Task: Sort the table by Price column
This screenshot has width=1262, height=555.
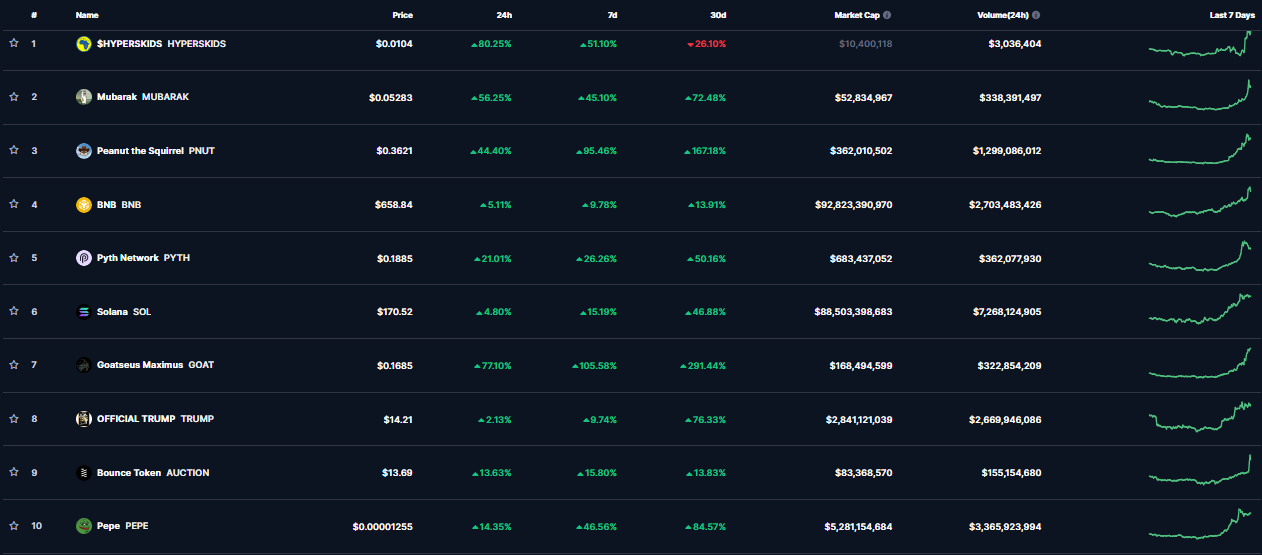Action: tap(402, 16)
